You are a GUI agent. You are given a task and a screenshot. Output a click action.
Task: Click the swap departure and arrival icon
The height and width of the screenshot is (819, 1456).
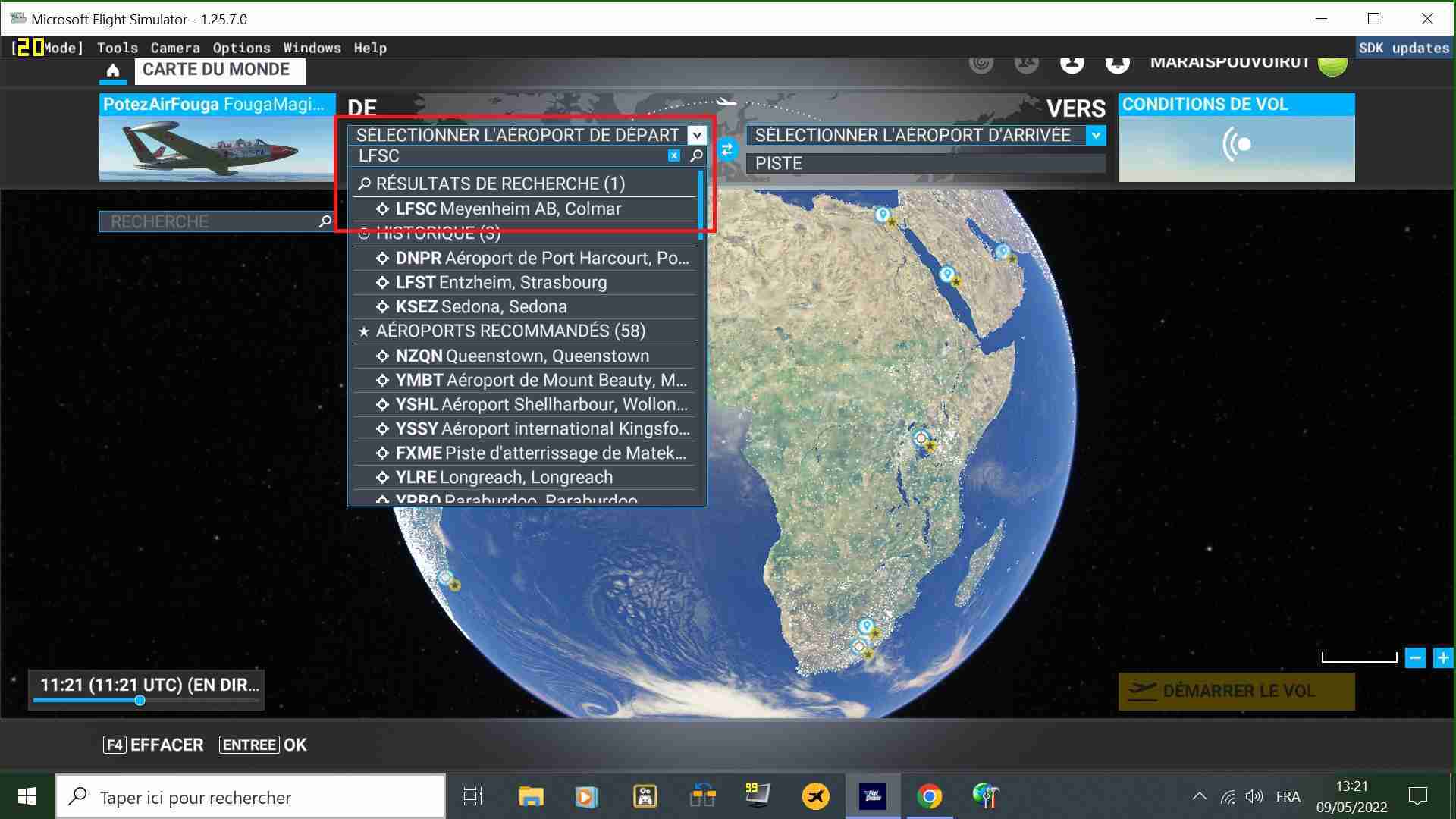click(x=726, y=149)
